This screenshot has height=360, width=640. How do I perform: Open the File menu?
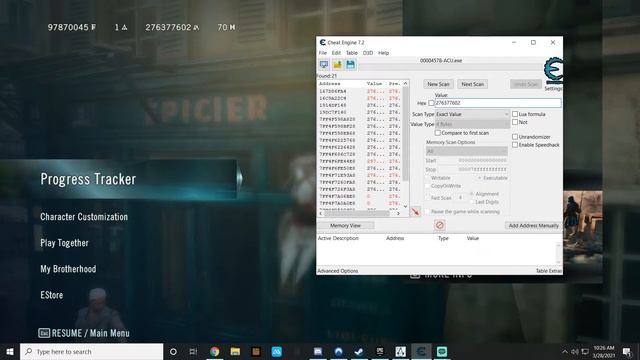[322, 53]
